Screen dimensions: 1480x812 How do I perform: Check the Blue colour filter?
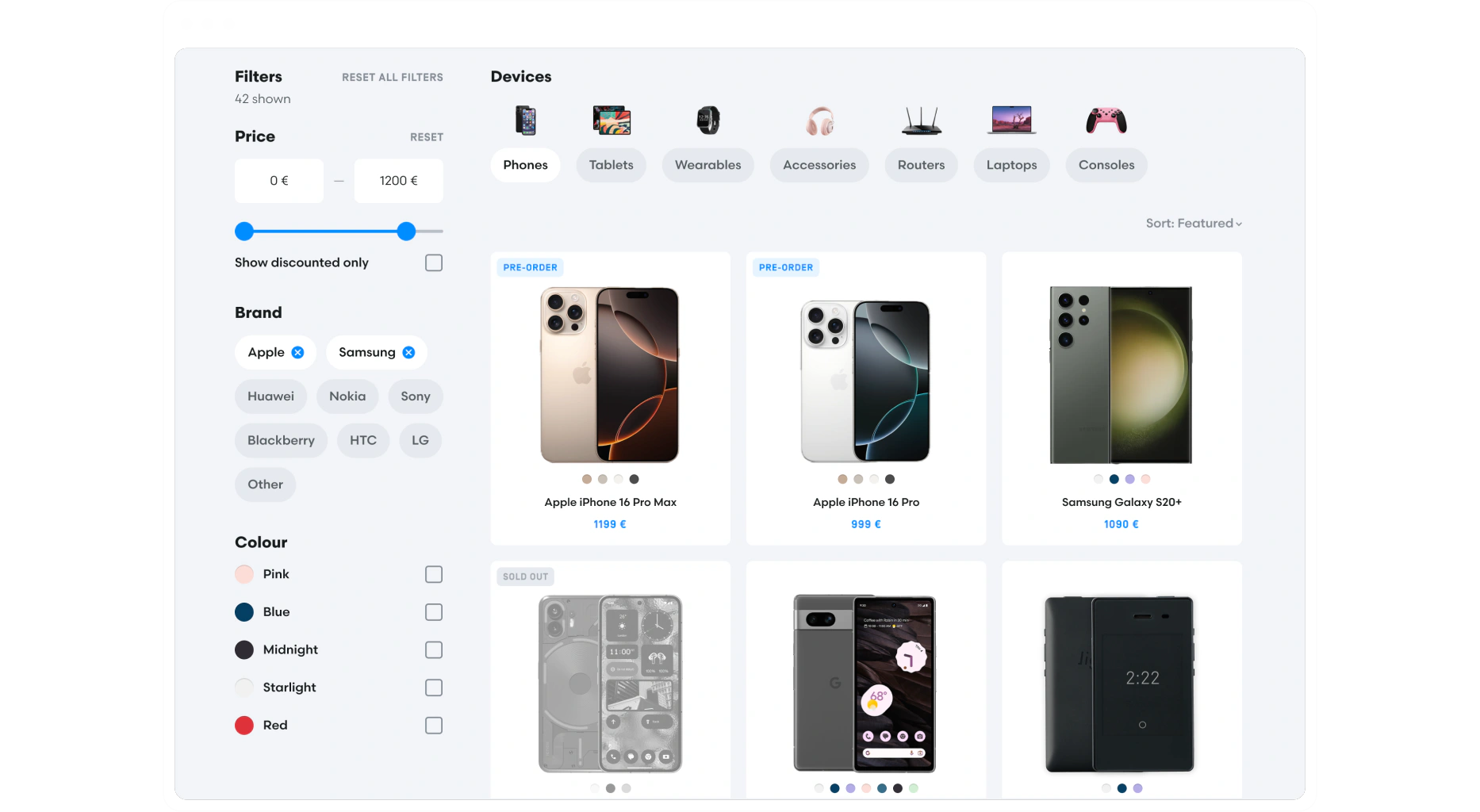[434, 612]
